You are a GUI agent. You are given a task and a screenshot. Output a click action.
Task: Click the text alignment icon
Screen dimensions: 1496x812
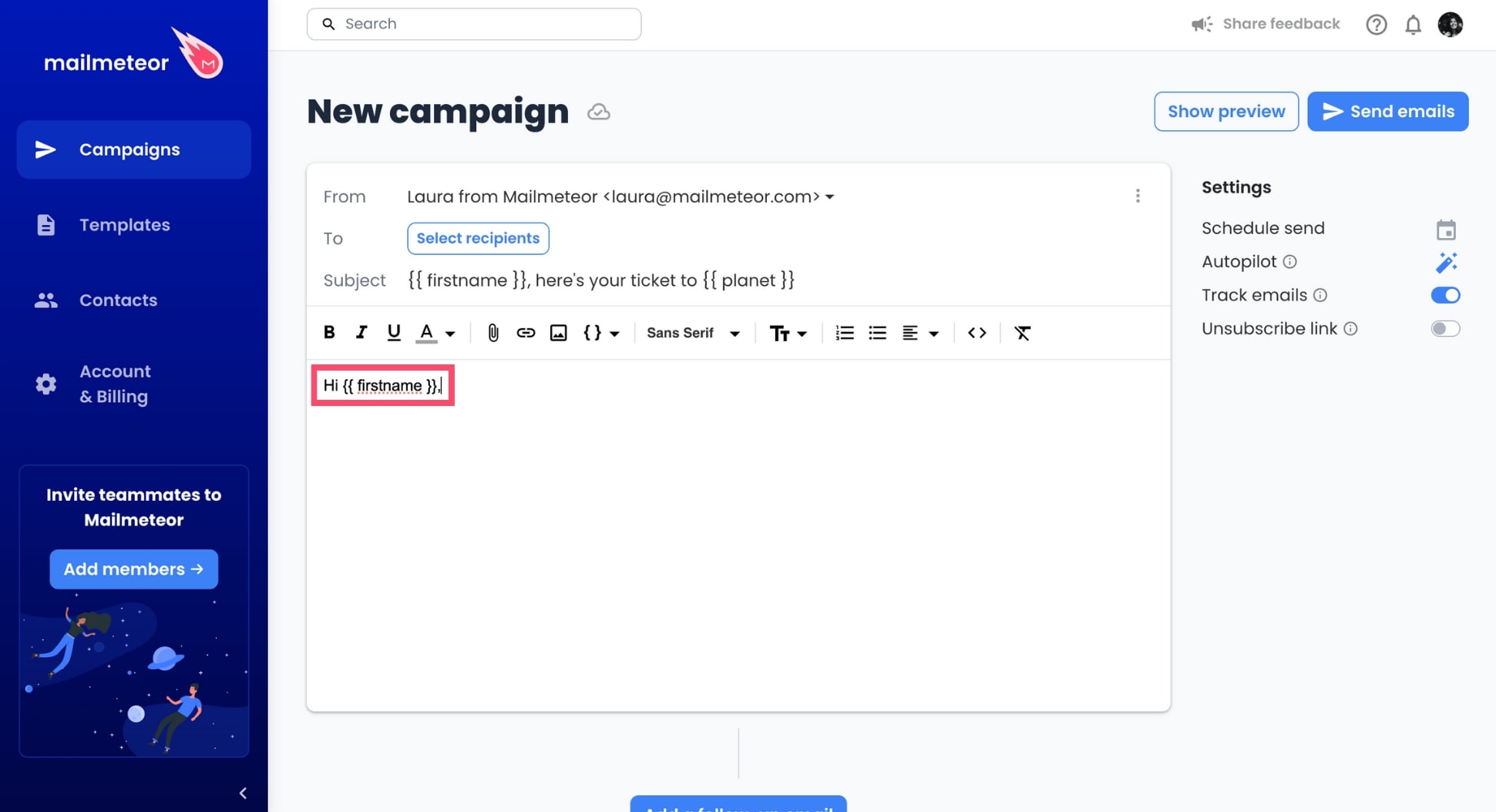pos(910,333)
